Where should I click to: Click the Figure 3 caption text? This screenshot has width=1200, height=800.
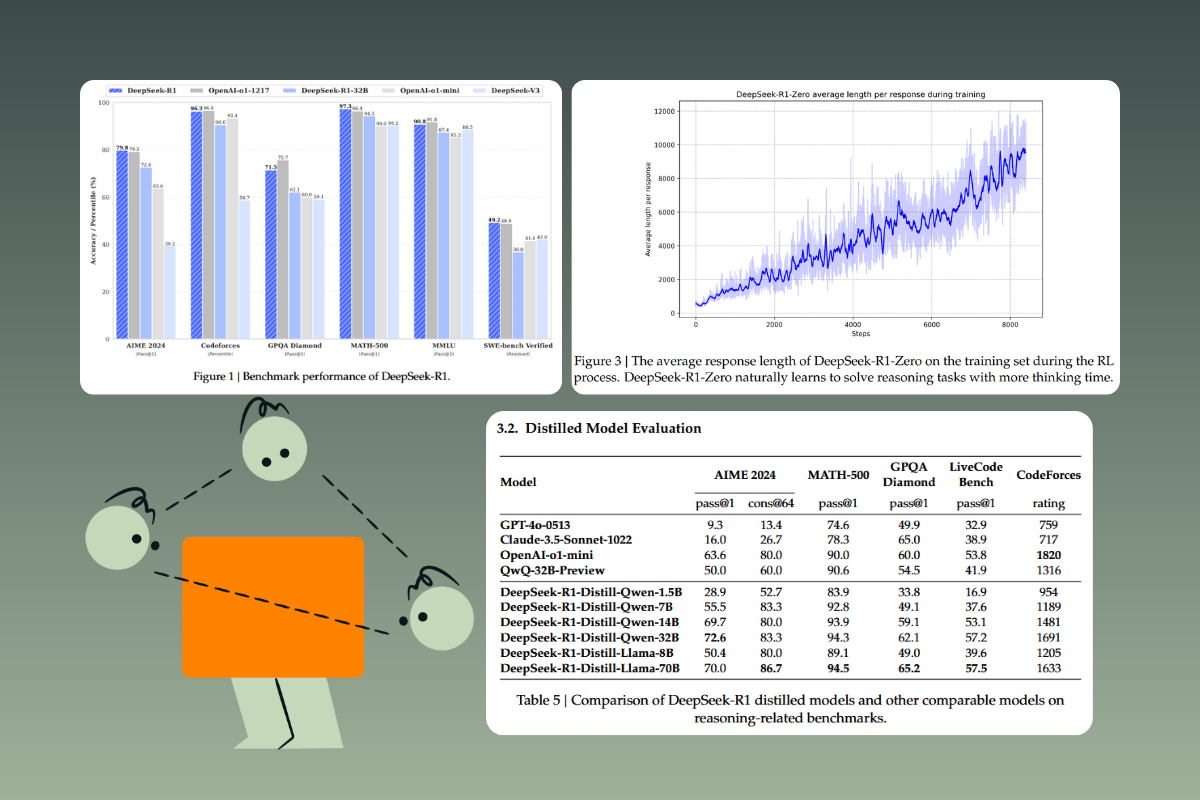pos(845,369)
